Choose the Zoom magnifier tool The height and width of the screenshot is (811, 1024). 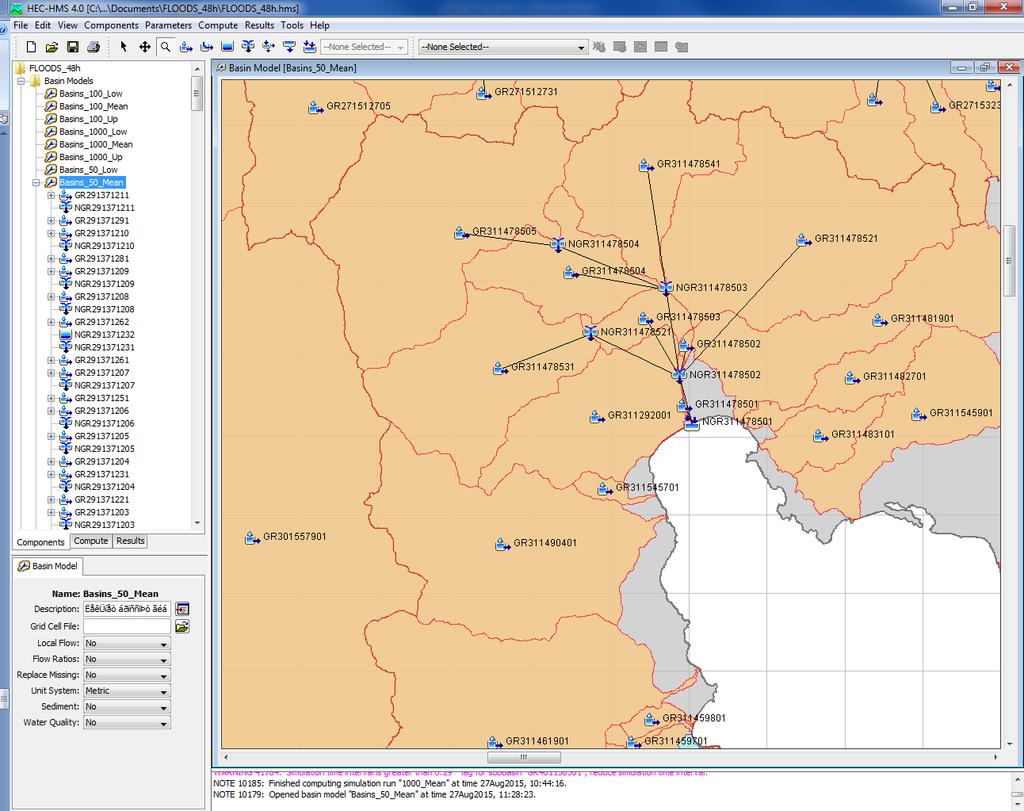pyautogui.click(x=165, y=47)
